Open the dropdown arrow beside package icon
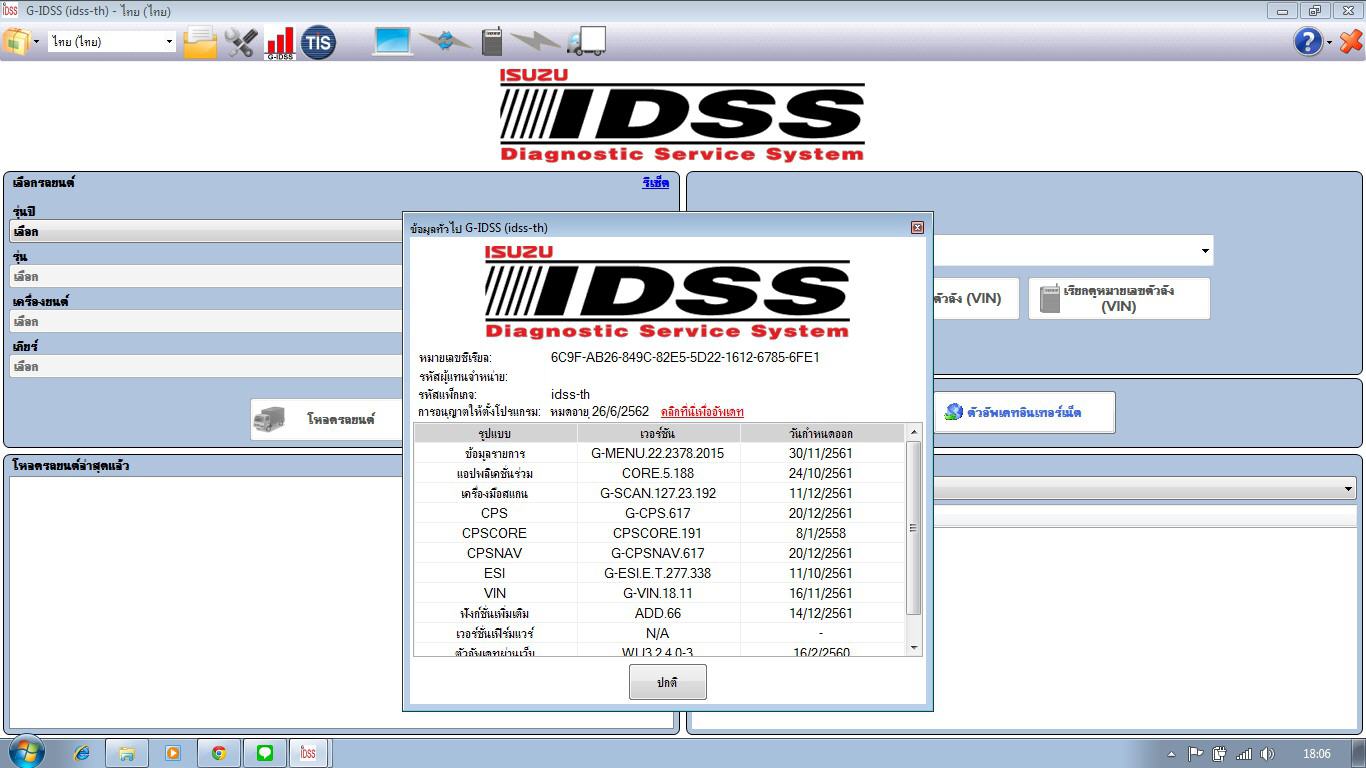1366x768 pixels. (x=37, y=42)
